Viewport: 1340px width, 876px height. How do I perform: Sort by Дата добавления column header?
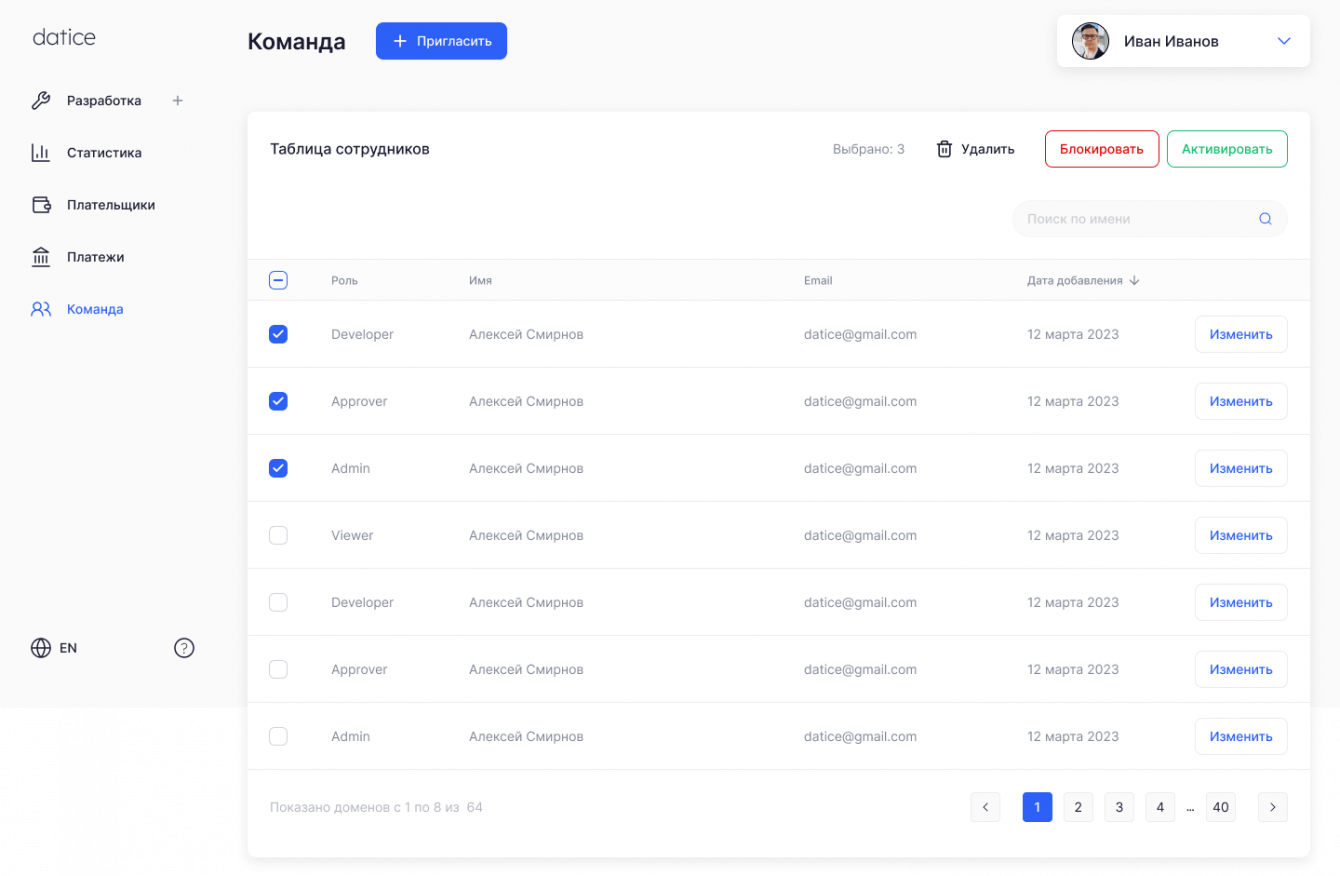click(1075, 280)
